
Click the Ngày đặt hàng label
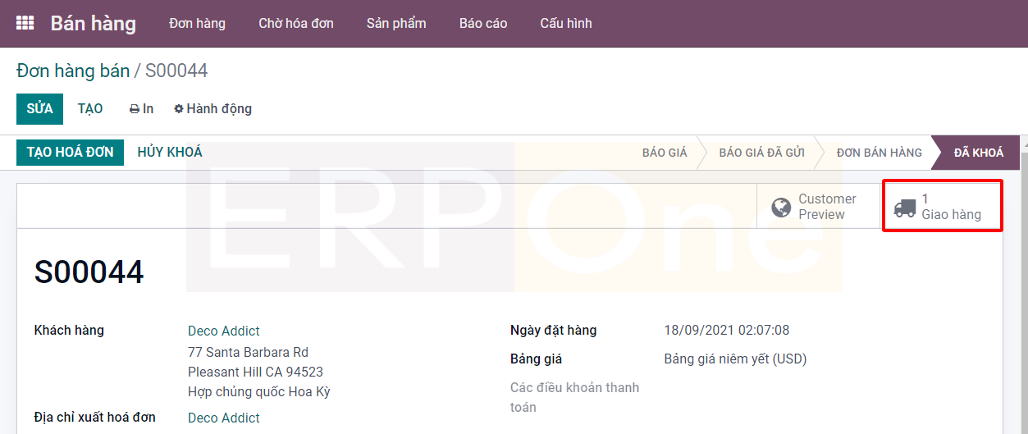click(553, 330)
